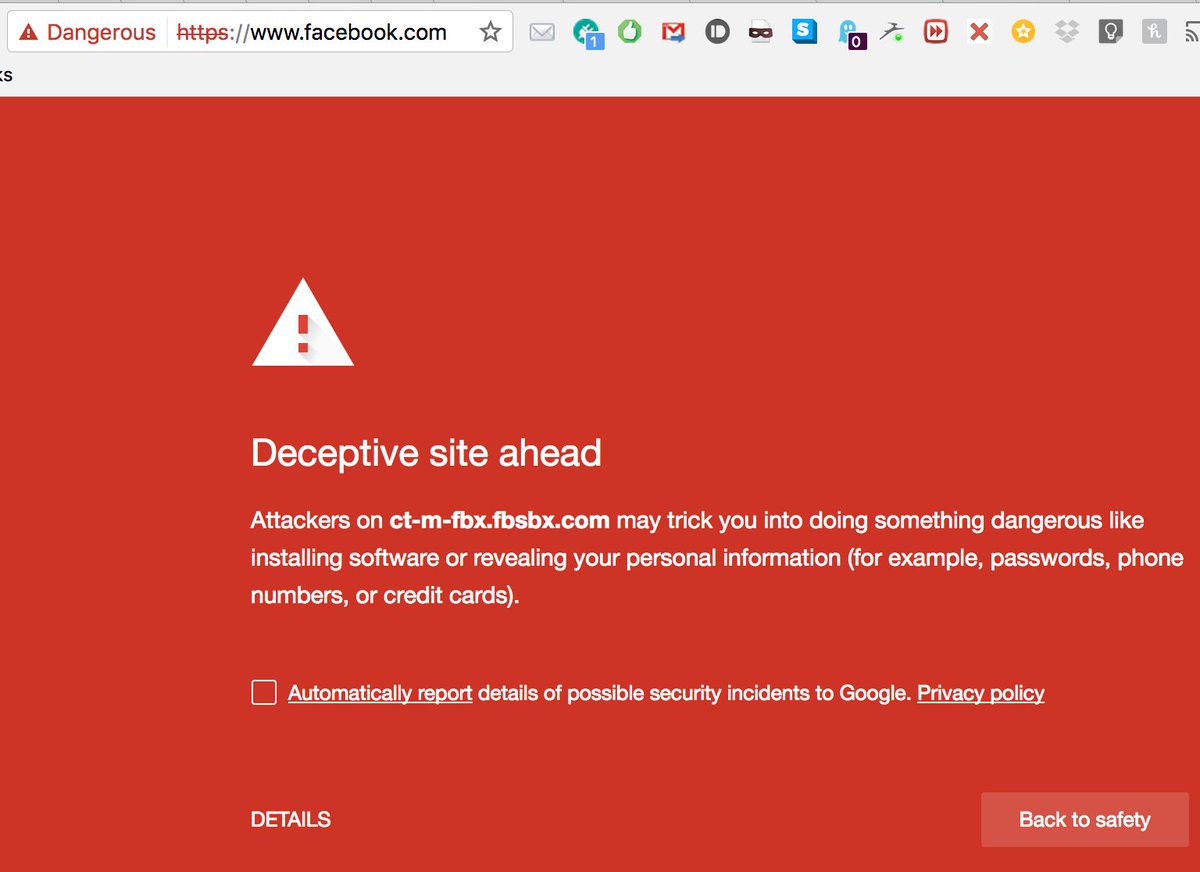Click the Dangerous warning triangle in address bar
Image resolution: width=1200 pixels, height=872 pixels.
tap(28, 33)
